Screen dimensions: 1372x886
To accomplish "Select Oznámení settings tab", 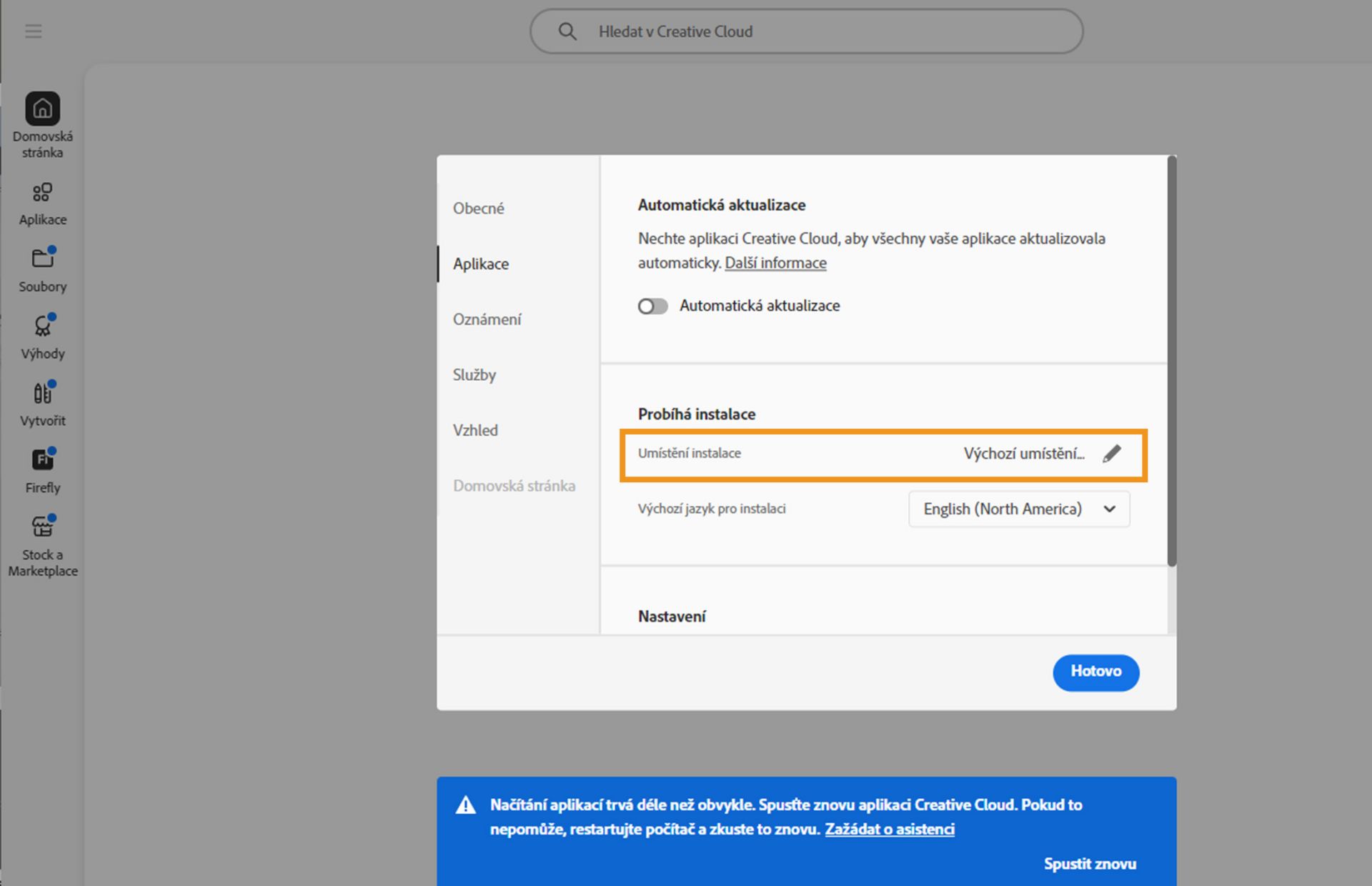I will (487, 319).
